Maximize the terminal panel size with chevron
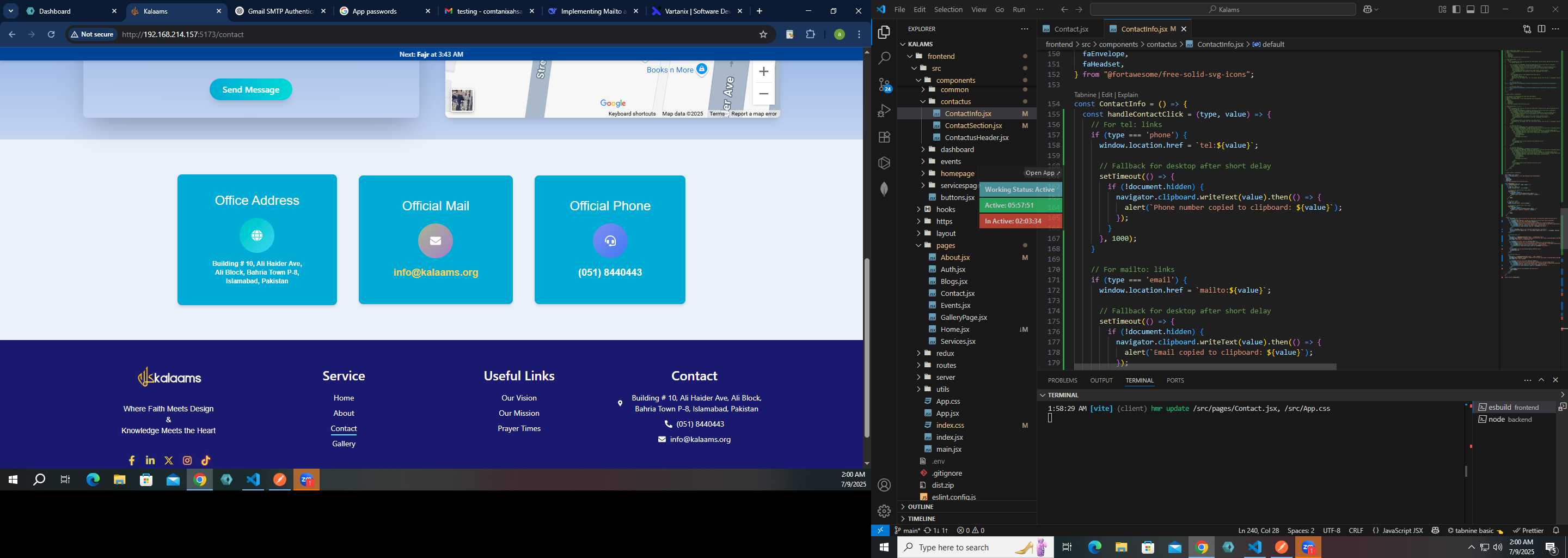The height and width of the screenshot is (558, 1568). click(x=1541, y=380)
